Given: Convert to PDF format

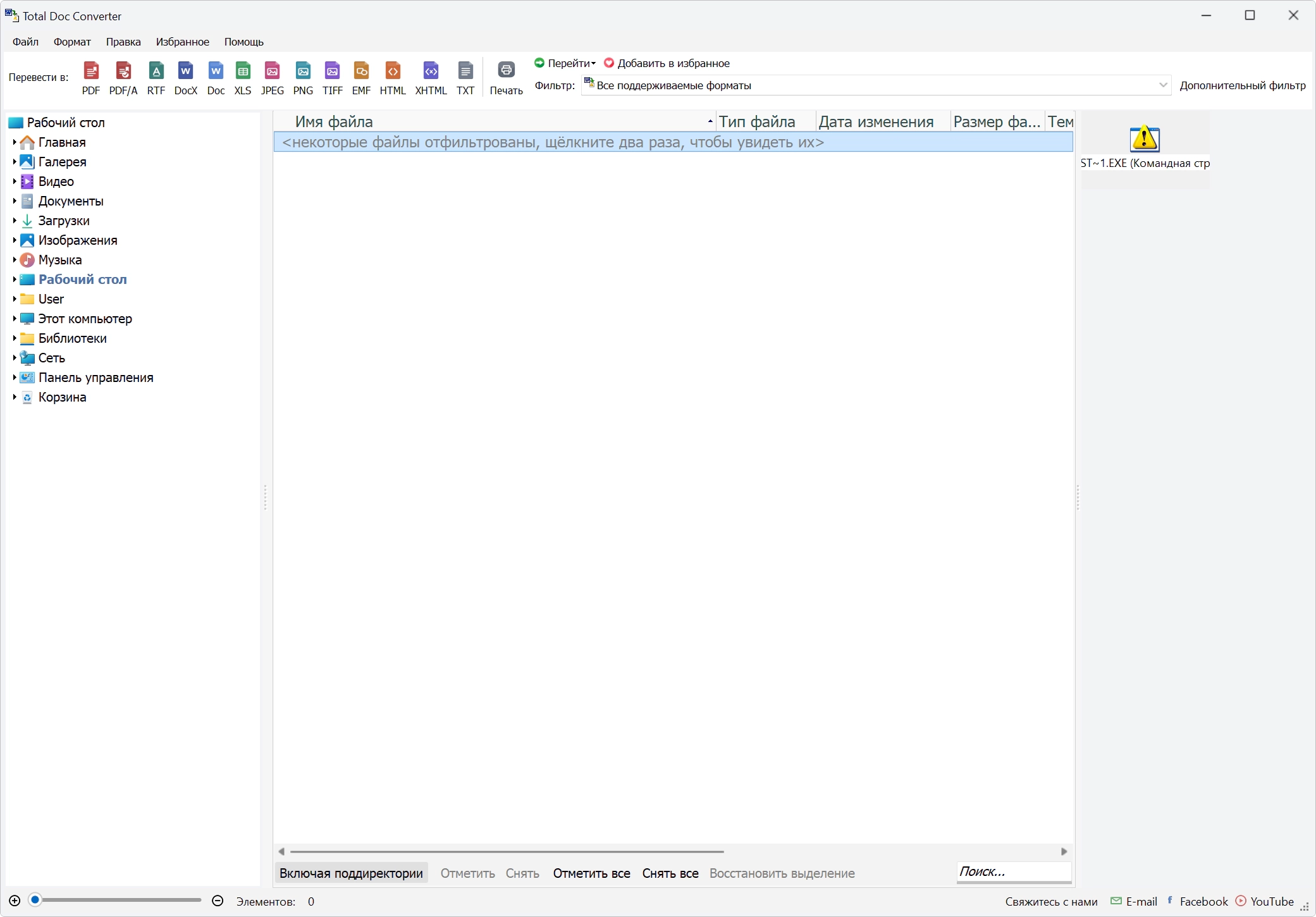Looking at the screenshot, I should tap(91, 78).
